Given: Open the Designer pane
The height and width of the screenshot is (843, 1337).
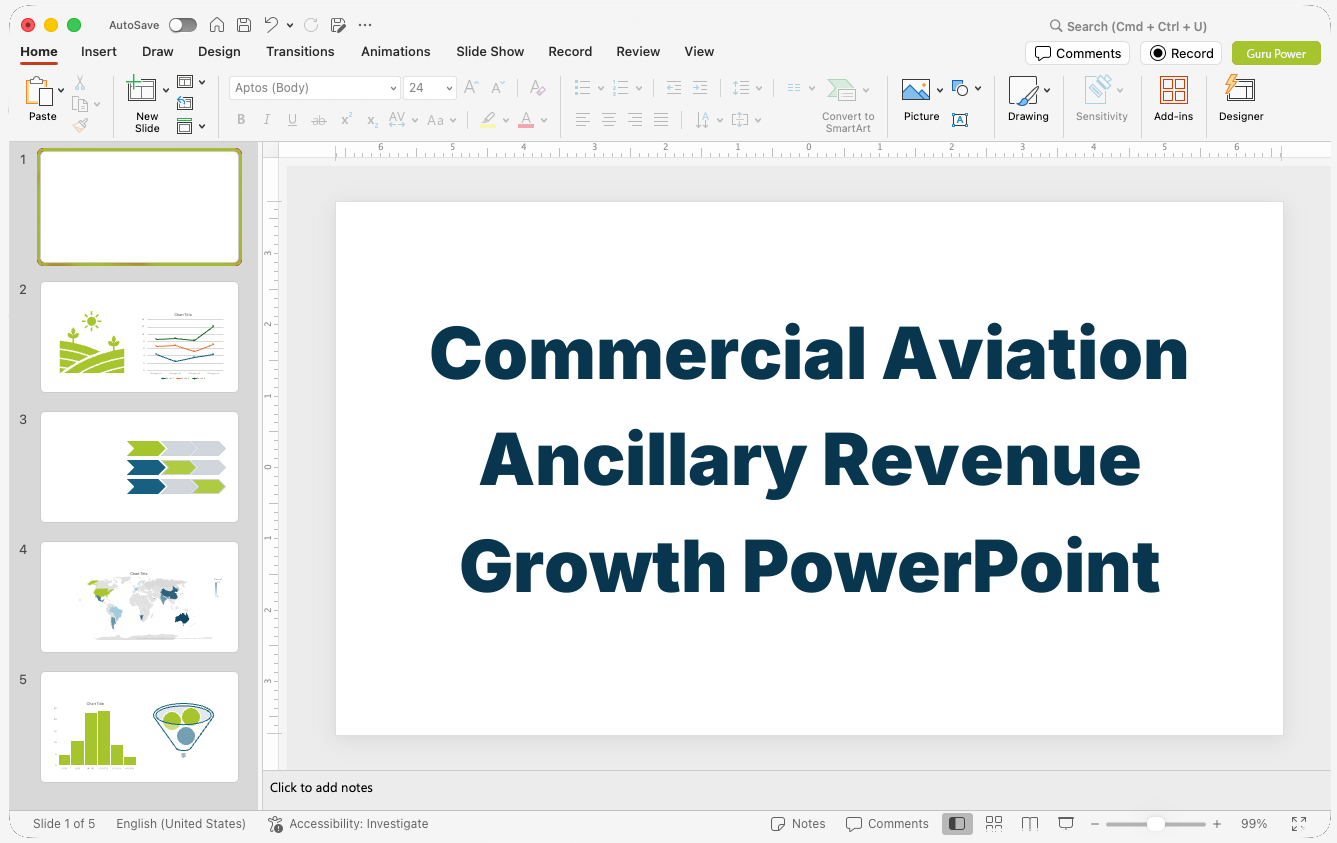Looking at the screenshot, I should [1241, 99].
